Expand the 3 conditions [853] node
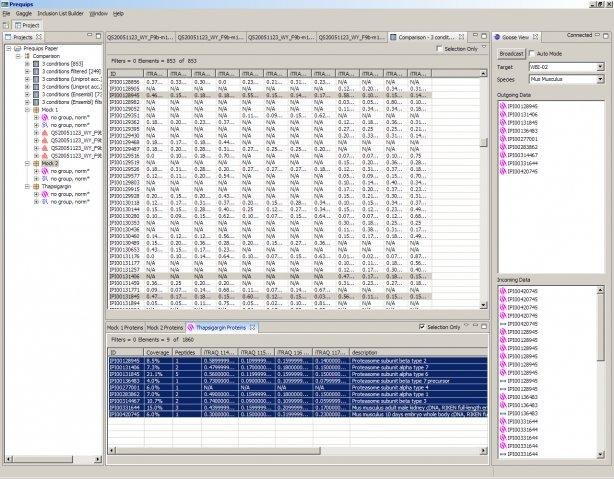Screen dimensions: 614x479 pyautogui.click(x=27, y=64)
